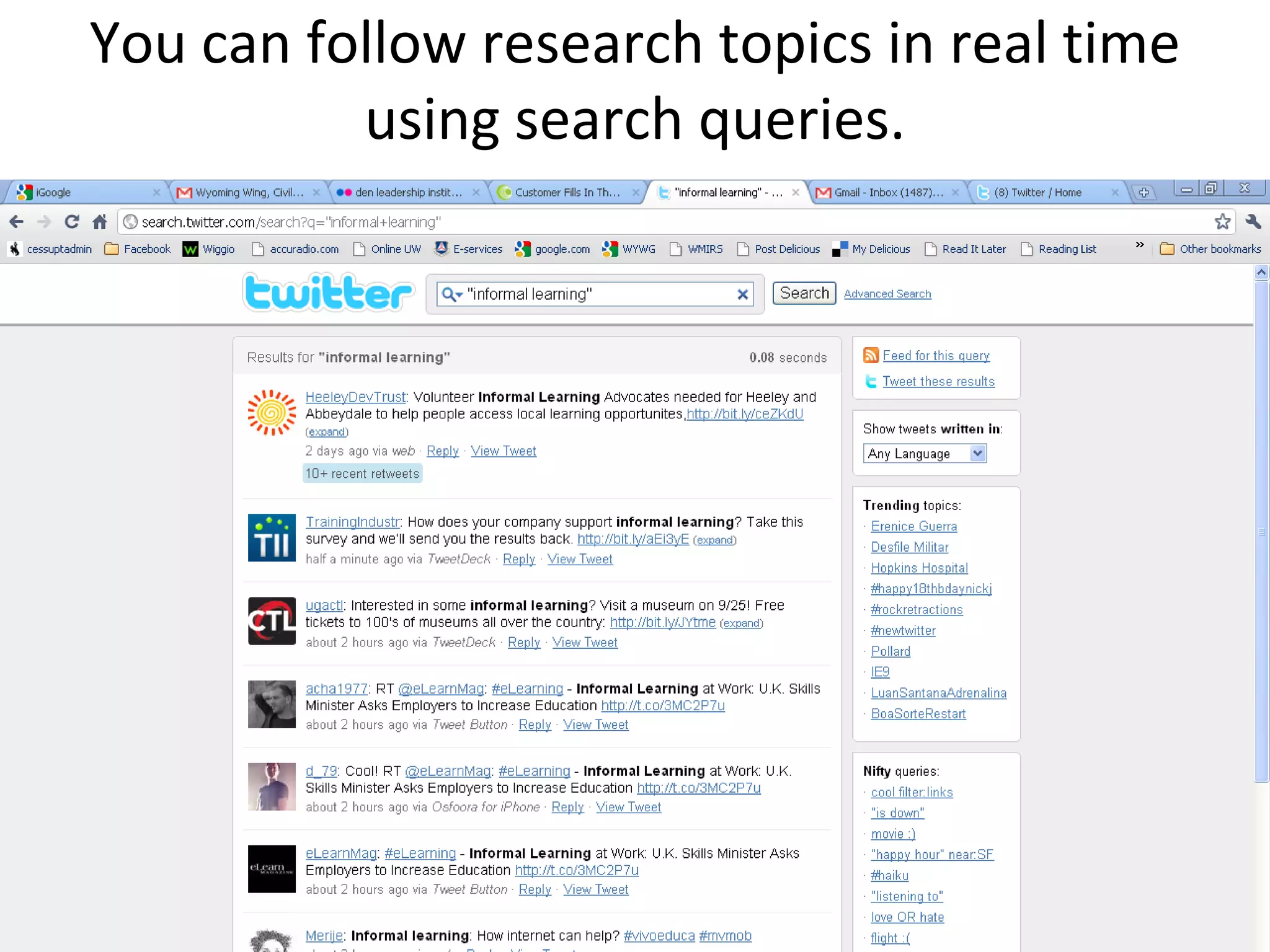Image resolution: width=1270 pixels, height=952 pixels.
Task: Open the Read It Later bookmark
Action: 966,249
